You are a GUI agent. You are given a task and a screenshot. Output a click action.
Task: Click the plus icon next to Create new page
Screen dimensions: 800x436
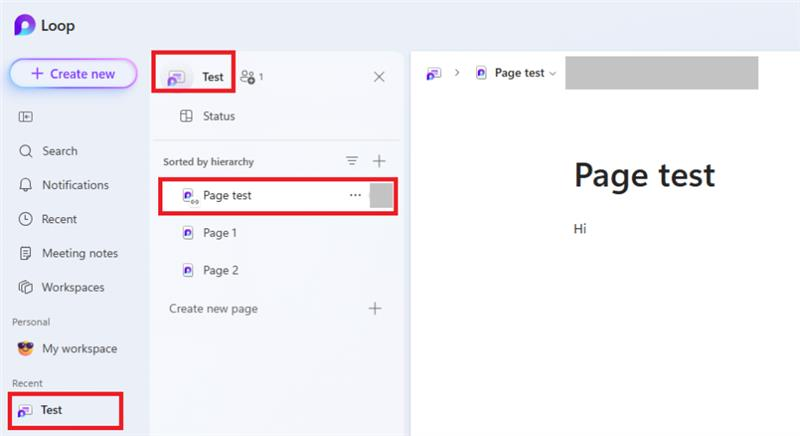[x=375, y=309]
